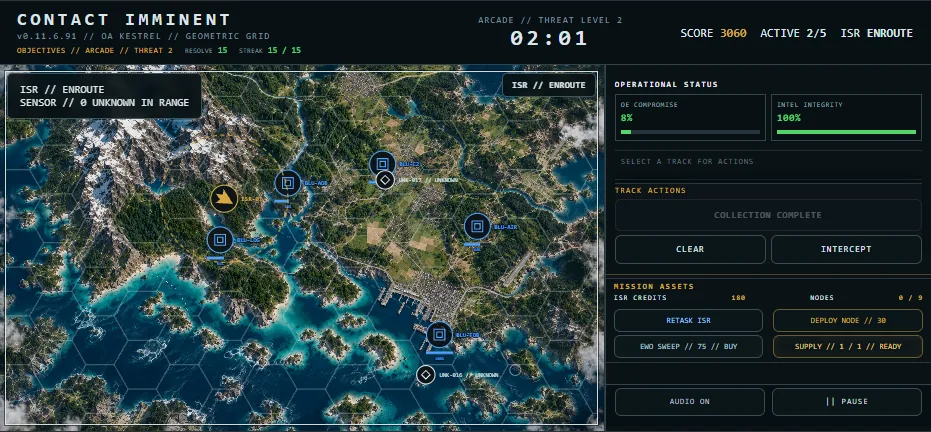Select the UNK-017 unknown track diamond
The width and height of the screenshot is (931, 432).
[x=385, y=179]
